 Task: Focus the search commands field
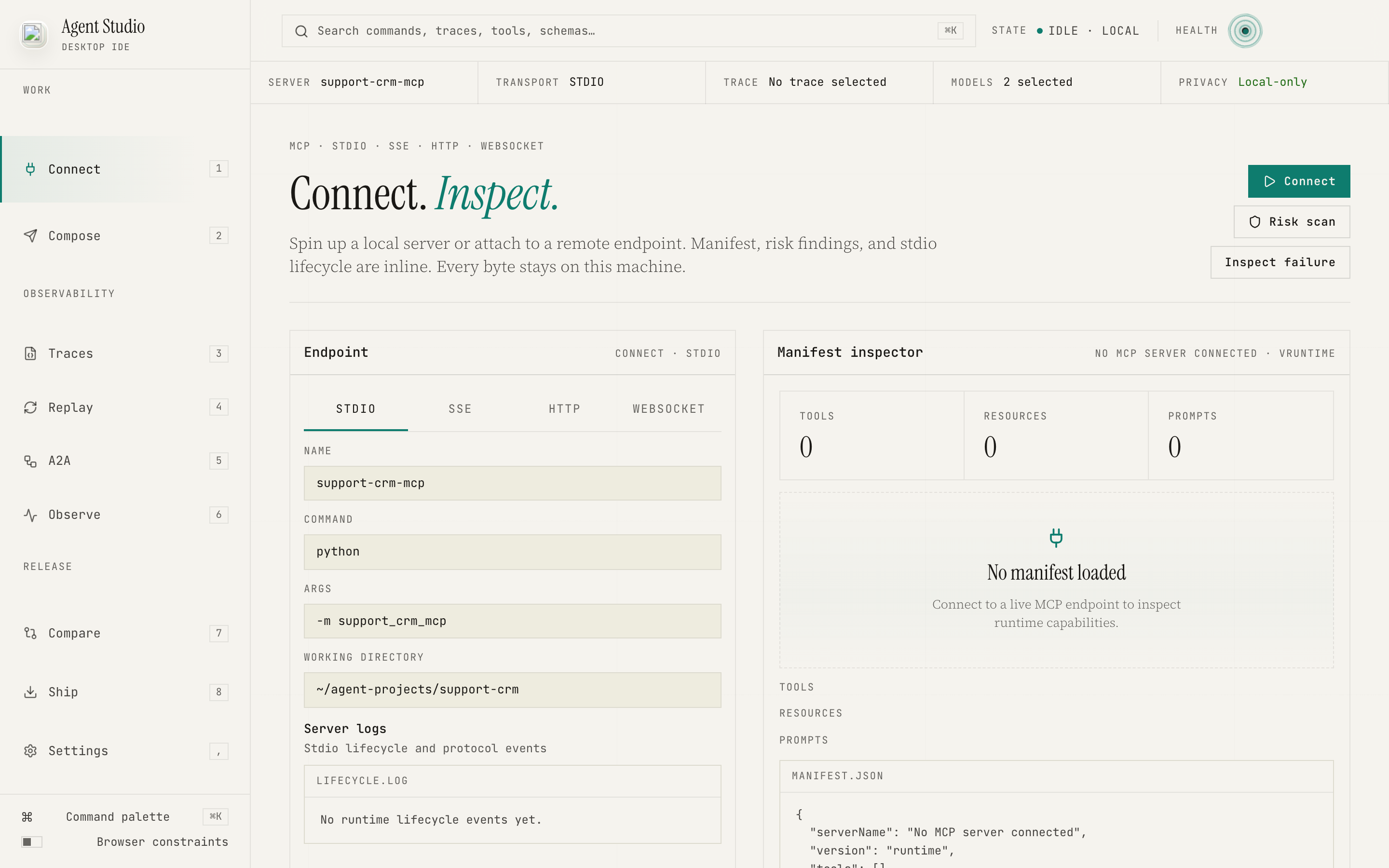click(628, 31)
